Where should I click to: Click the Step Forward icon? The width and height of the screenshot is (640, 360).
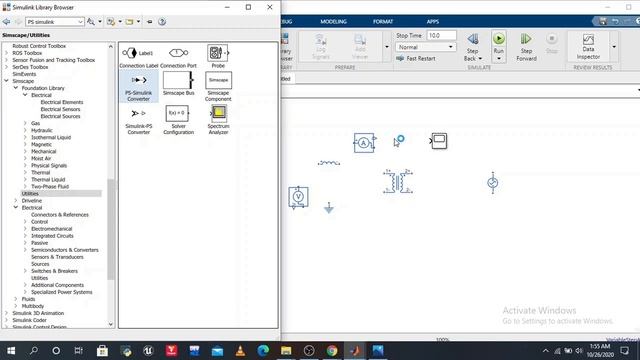tap(526, 39)
